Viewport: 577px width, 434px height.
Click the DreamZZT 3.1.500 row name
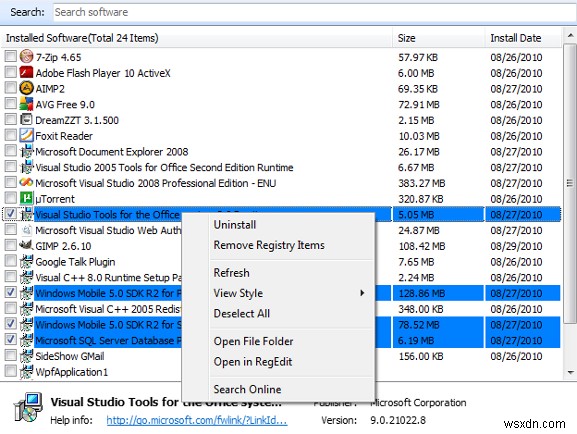click(x=77, y=120)
